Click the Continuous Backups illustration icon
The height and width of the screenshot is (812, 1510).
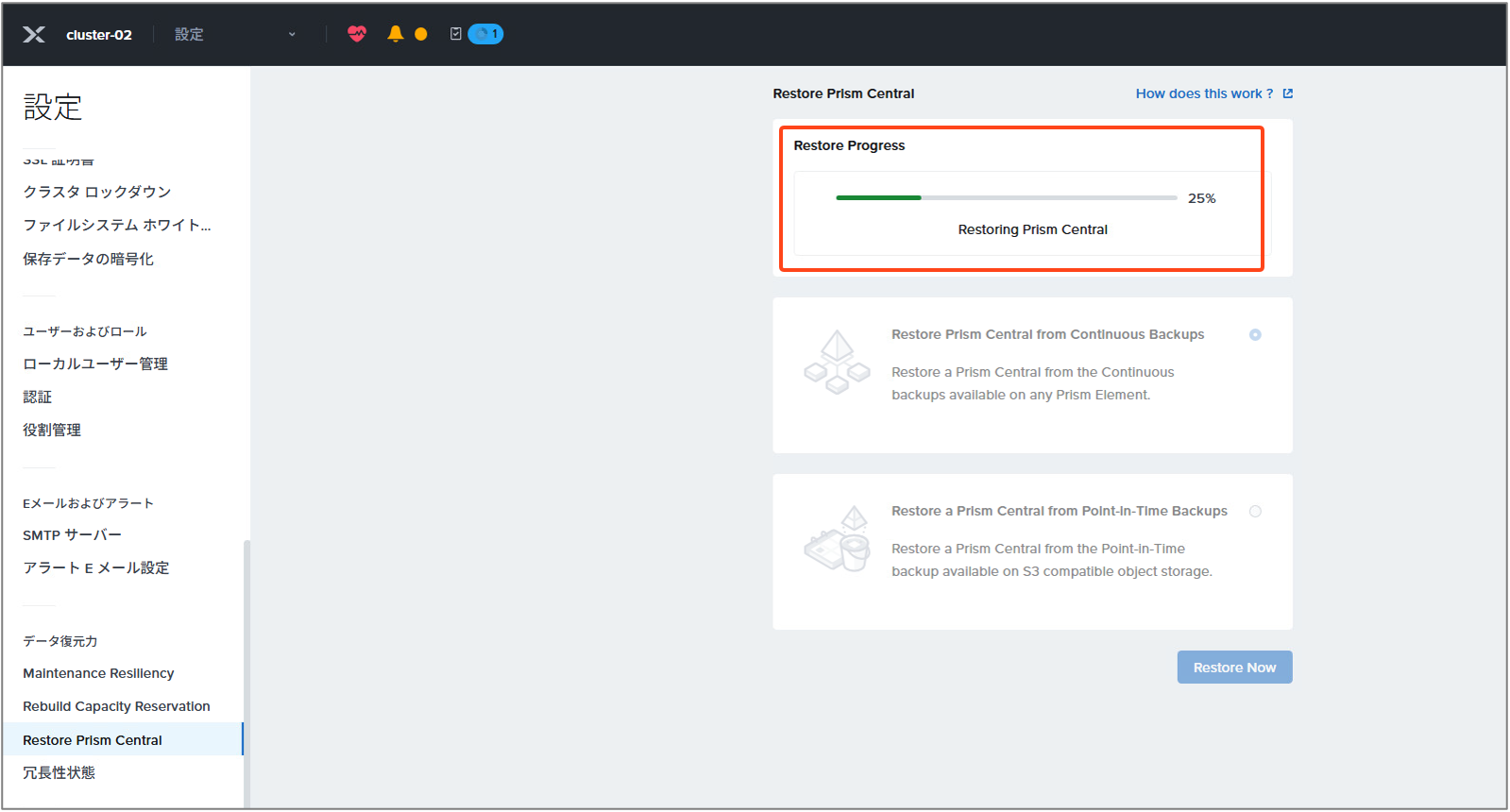(837, 362)
